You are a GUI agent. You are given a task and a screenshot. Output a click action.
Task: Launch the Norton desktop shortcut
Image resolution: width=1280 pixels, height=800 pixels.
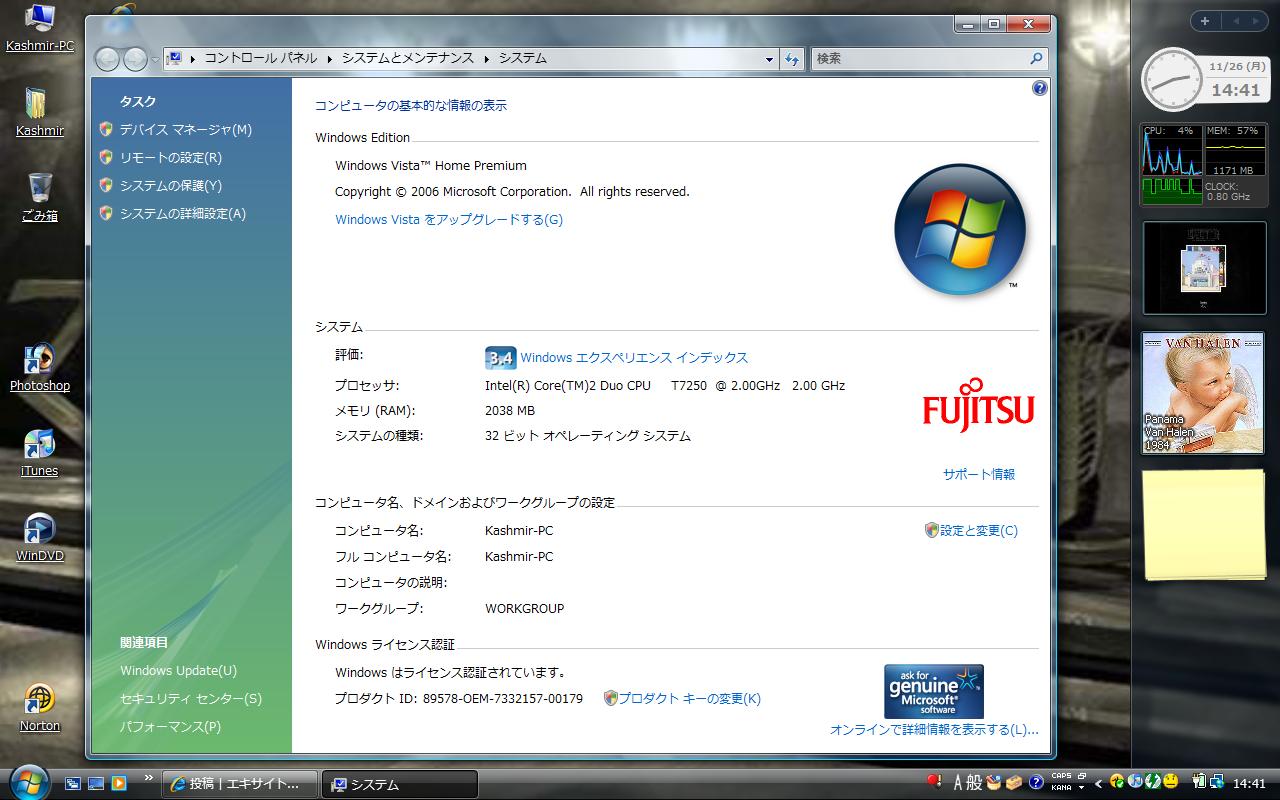click(40, 708)
